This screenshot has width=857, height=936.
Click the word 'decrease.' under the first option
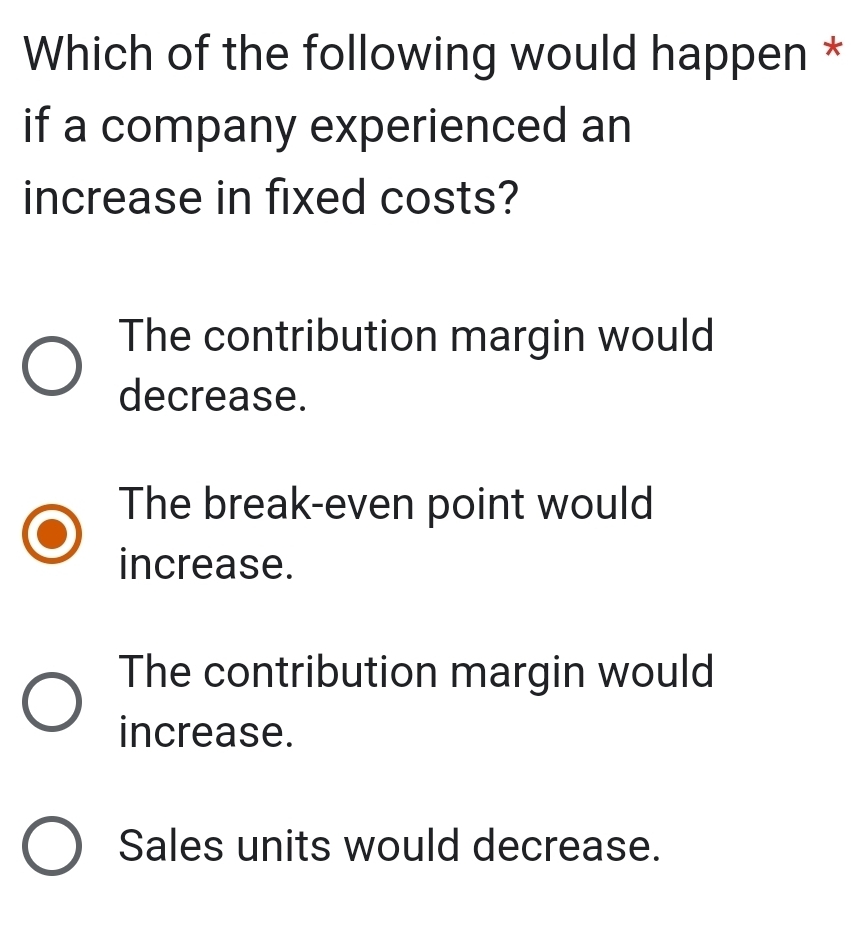212,396
